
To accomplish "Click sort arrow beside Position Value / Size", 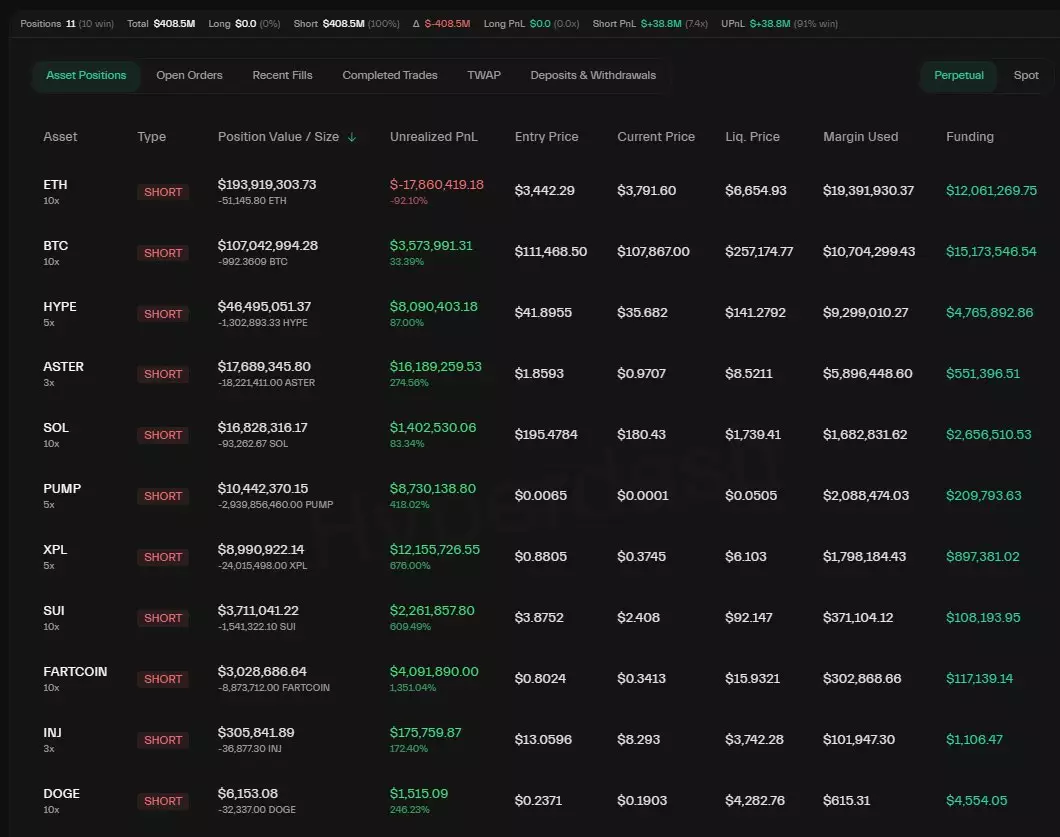I will pos(352,137).
